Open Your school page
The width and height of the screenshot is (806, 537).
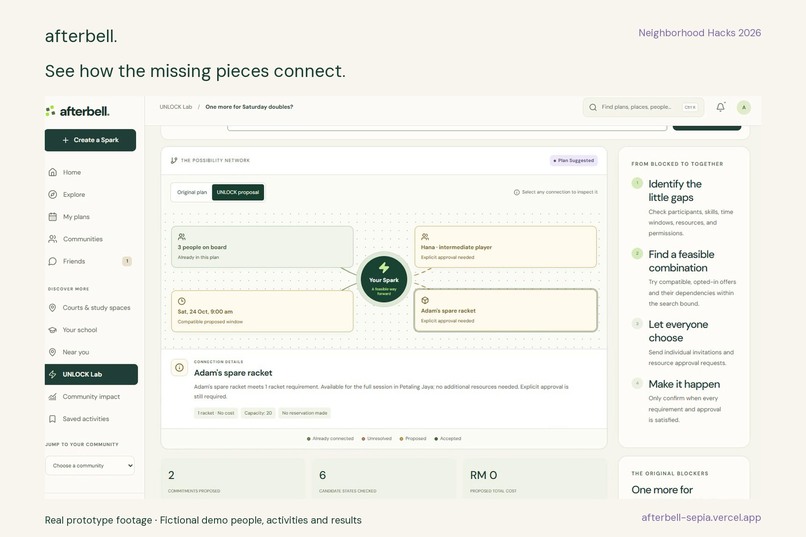[90, 330]
